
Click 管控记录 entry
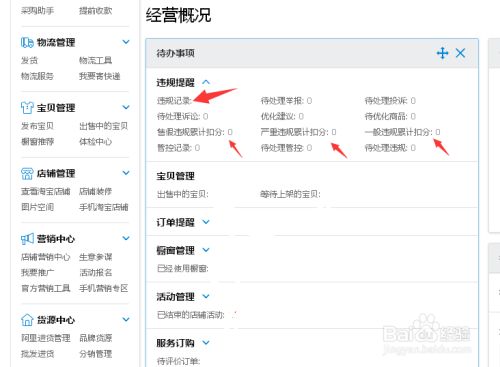point(178,148)
